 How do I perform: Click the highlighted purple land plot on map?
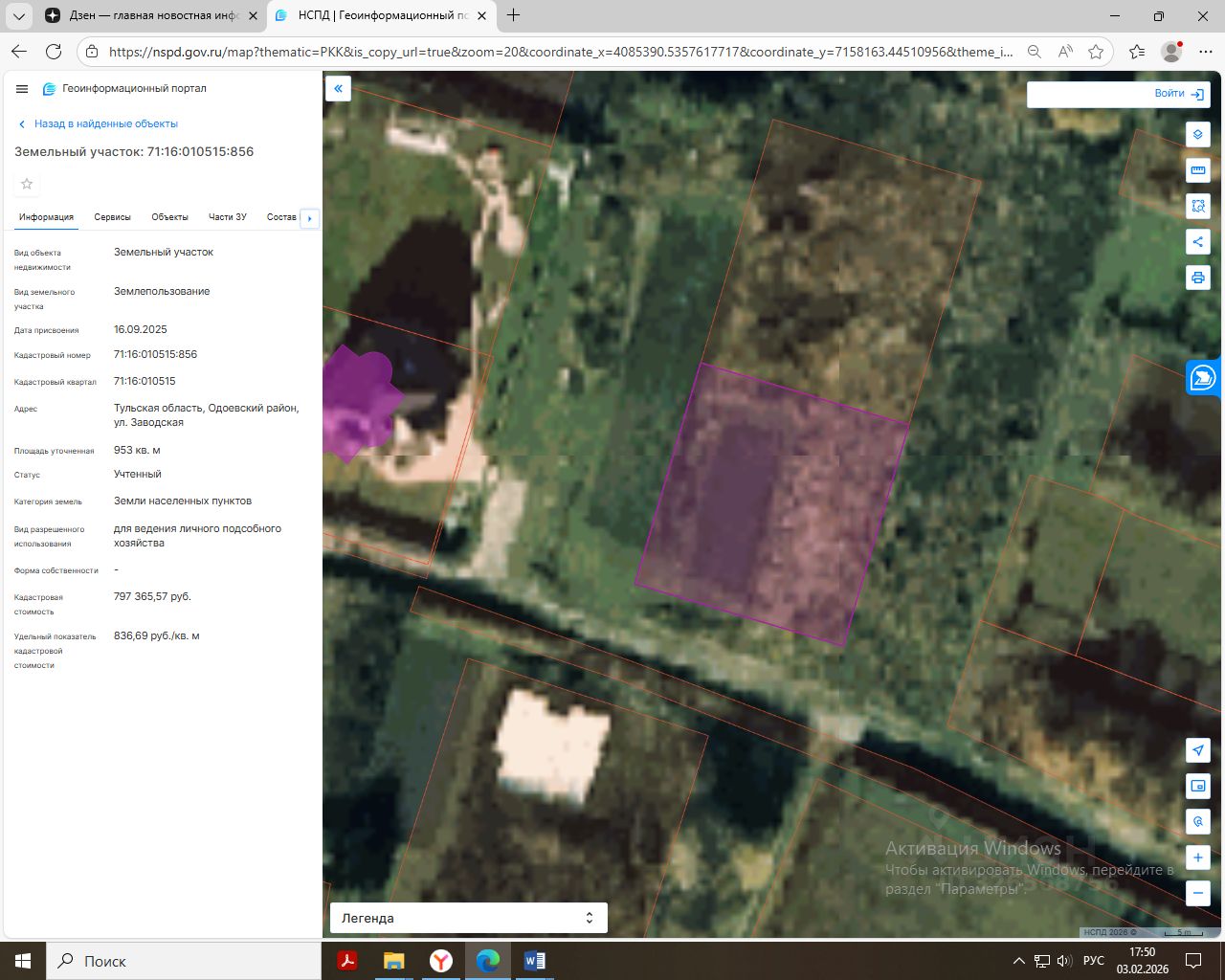[x=771, y=503]
